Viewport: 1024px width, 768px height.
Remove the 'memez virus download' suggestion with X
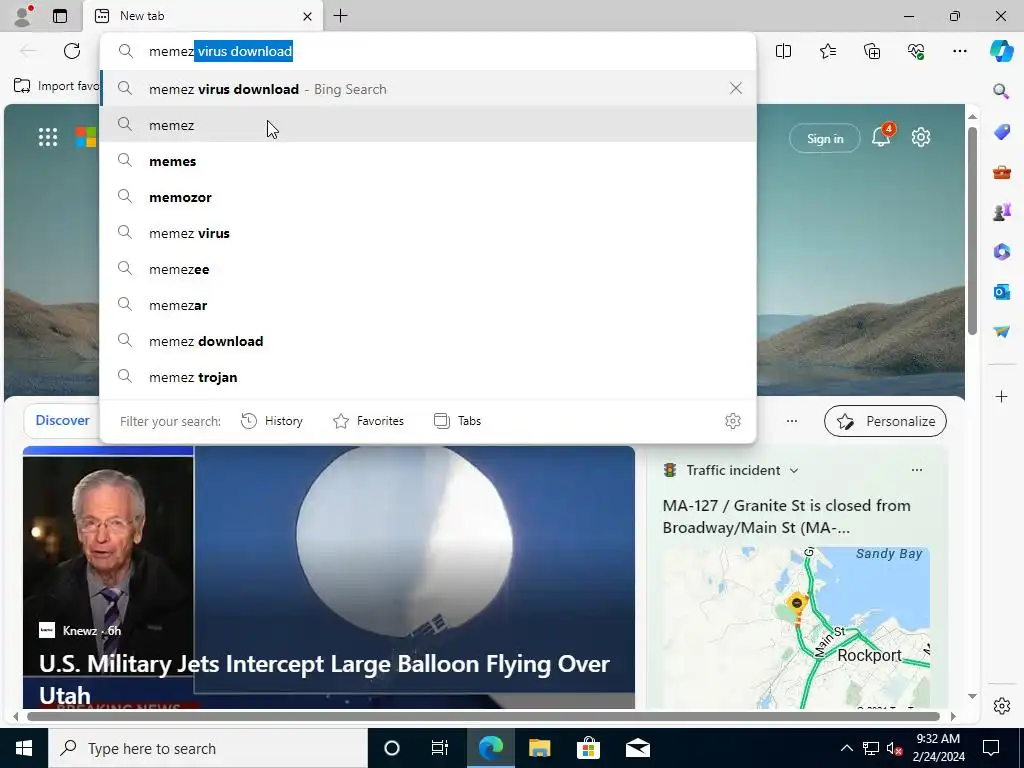[x=736, y=88]
